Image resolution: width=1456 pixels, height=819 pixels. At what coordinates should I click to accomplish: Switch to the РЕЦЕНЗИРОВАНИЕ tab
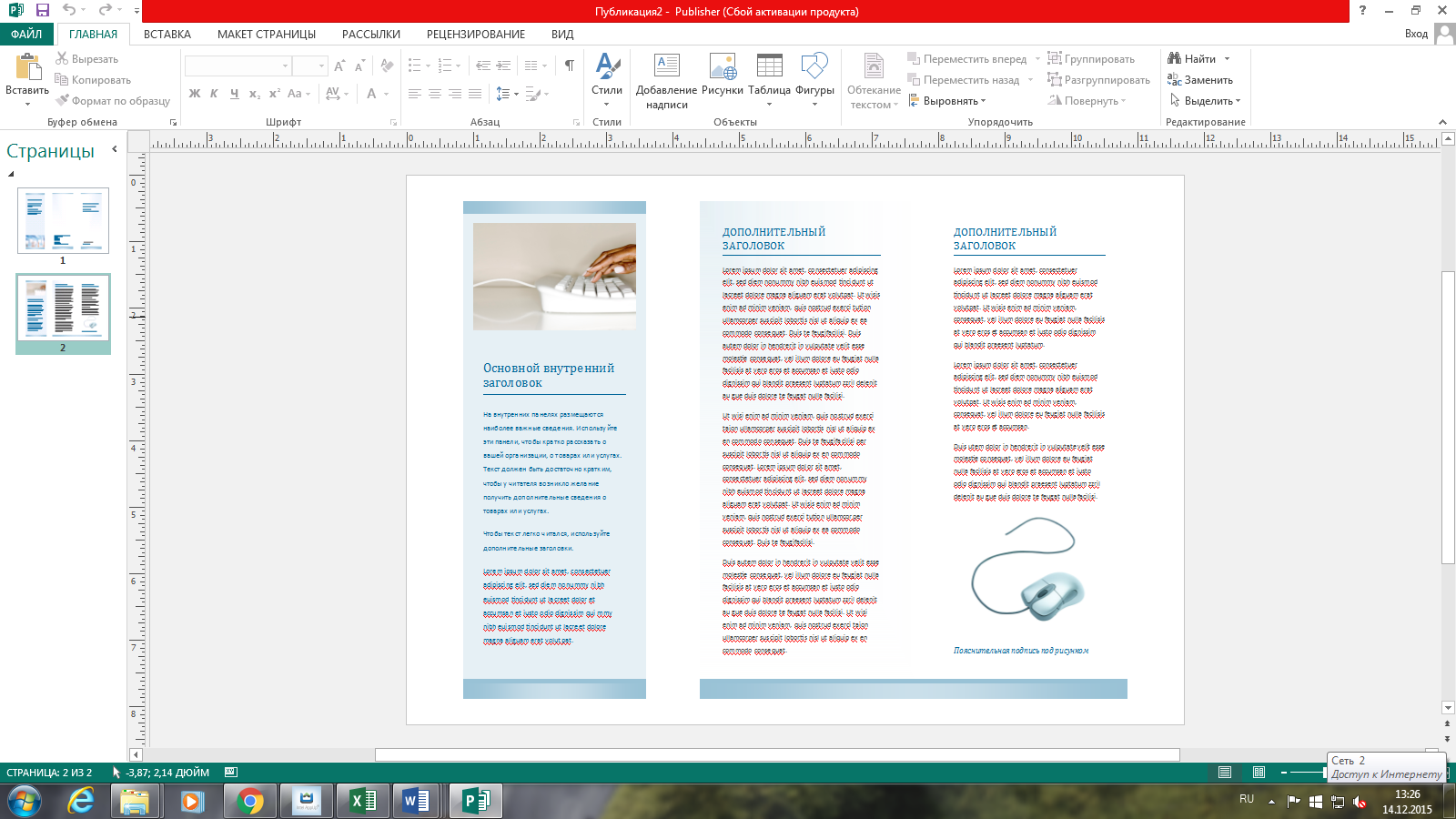pyautogui.click(x=476, y=34)
